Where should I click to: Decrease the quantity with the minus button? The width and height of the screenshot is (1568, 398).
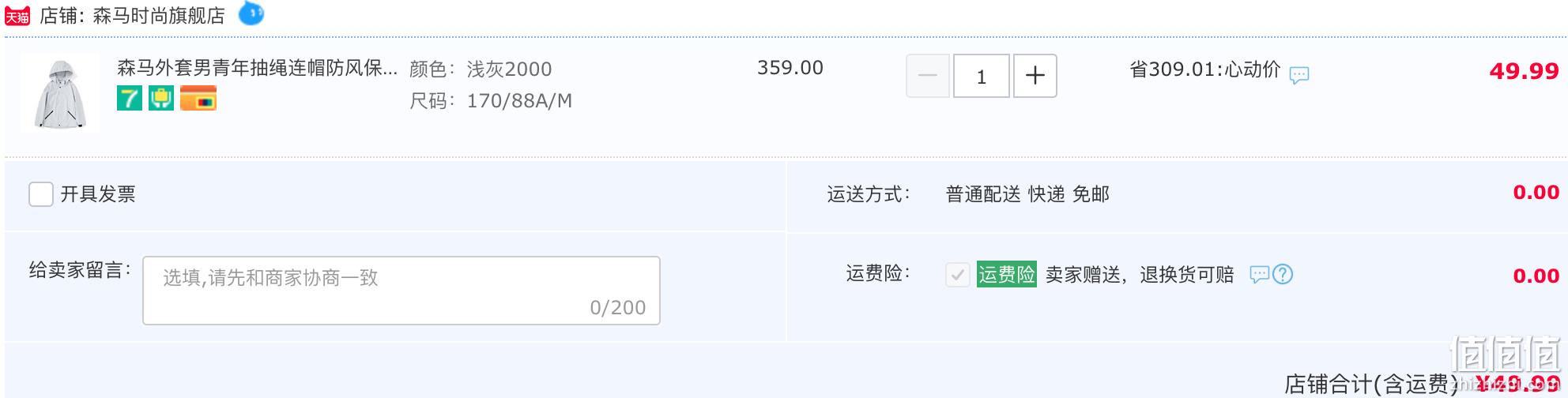(928, 76)
